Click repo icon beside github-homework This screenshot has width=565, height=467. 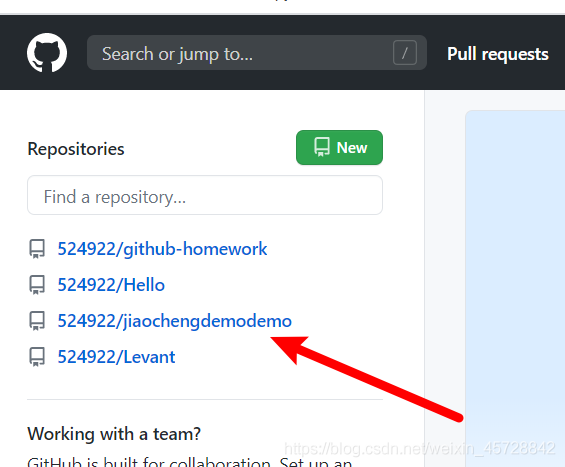[x=37, y=249]
